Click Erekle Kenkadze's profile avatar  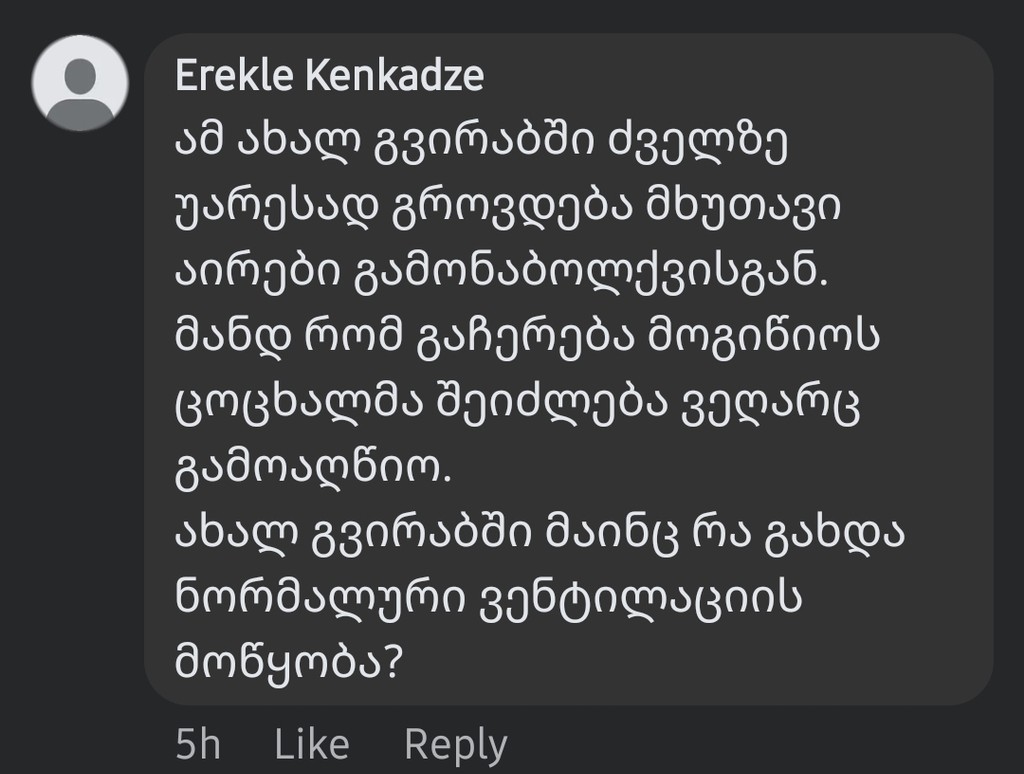click(x=80, y=83)
